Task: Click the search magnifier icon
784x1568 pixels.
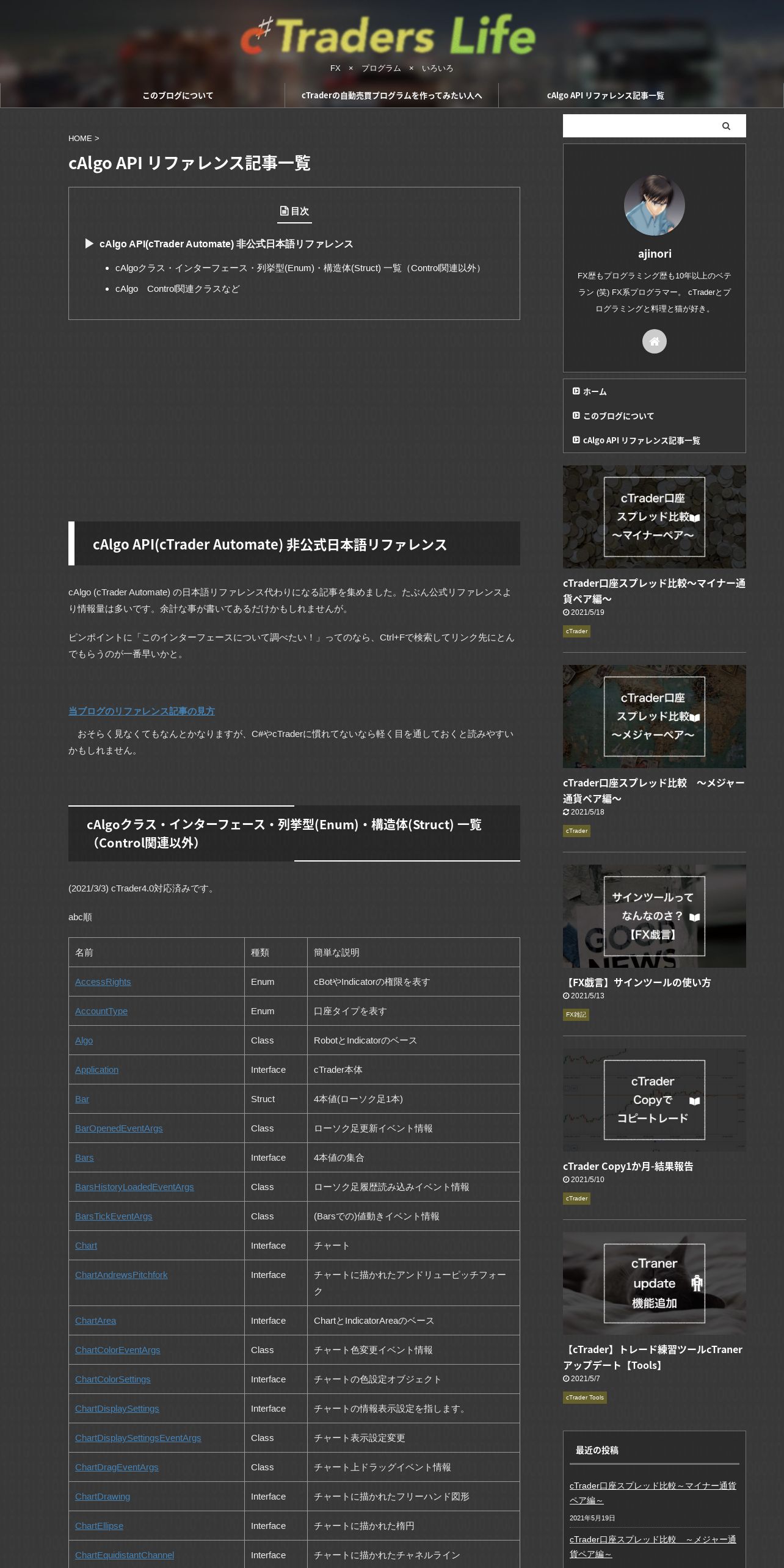Action: (x=726, y=126)
